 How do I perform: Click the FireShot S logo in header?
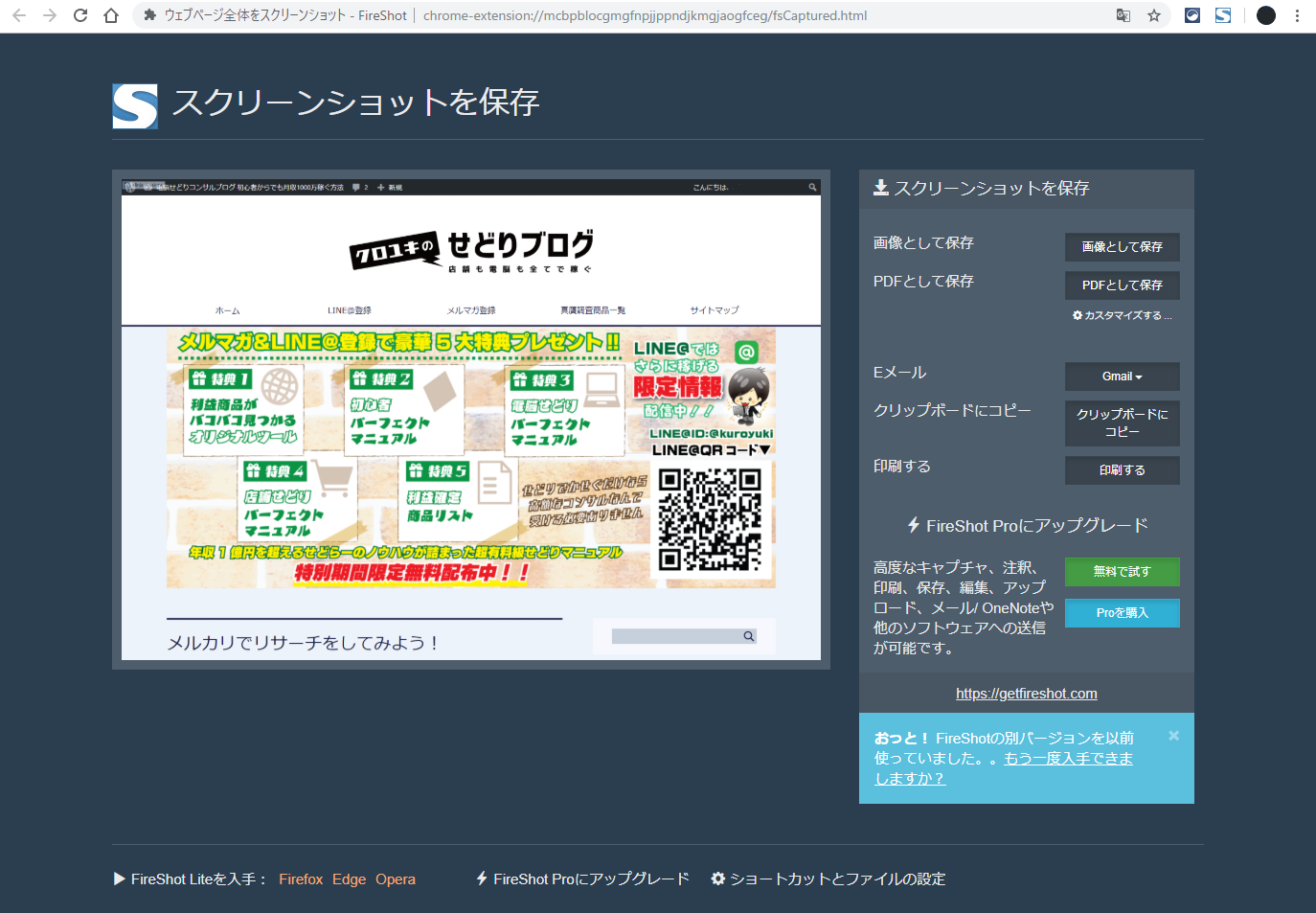coord(135,105)
